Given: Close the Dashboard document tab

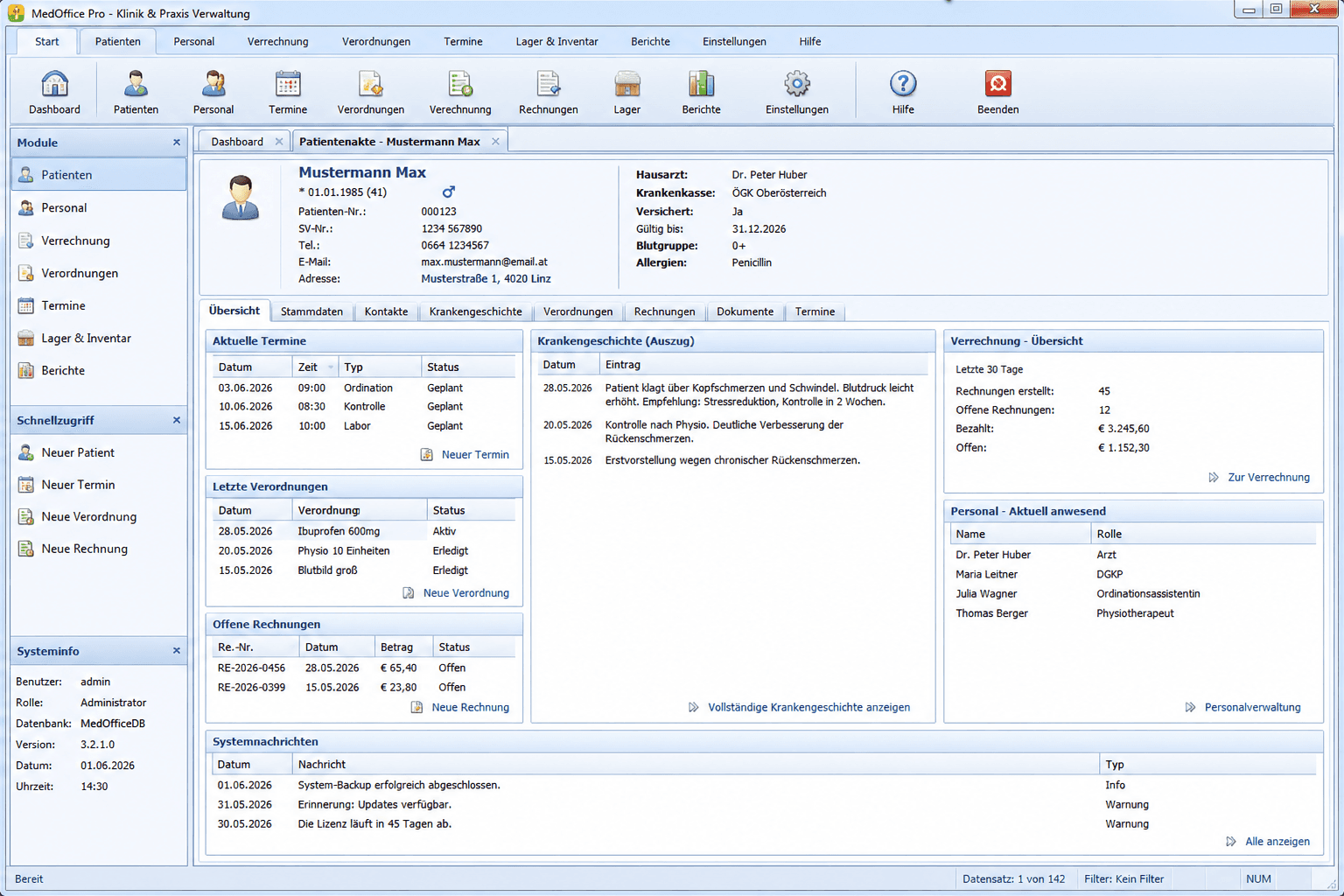Looking at the screenshot, I should point(279,142).
